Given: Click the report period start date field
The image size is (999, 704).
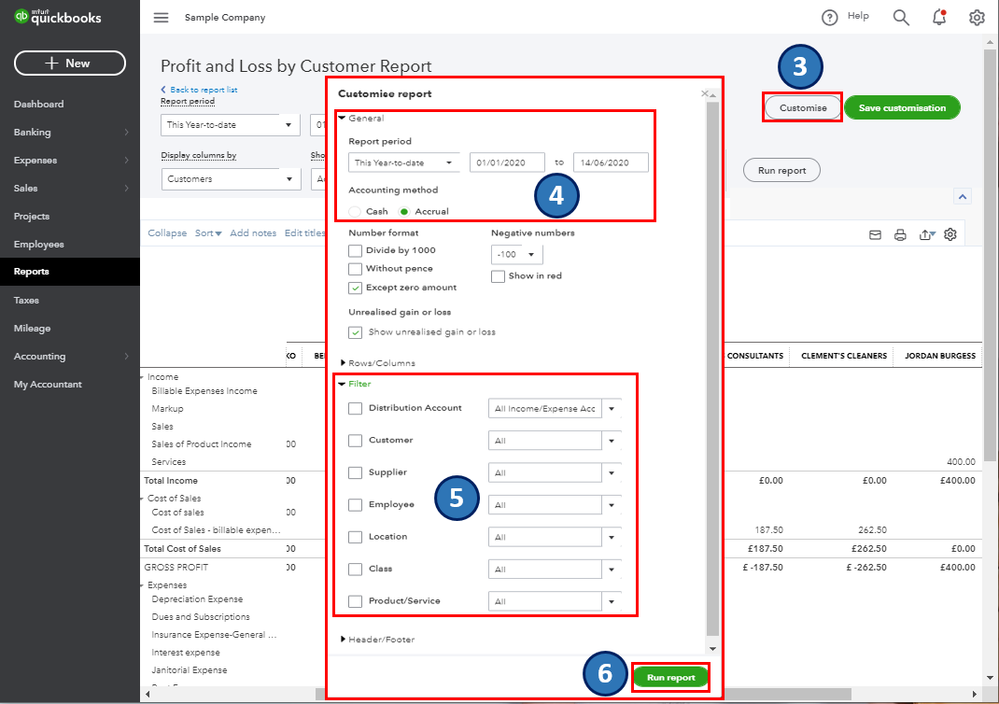Looking at the screenshot, I should 506,163.
